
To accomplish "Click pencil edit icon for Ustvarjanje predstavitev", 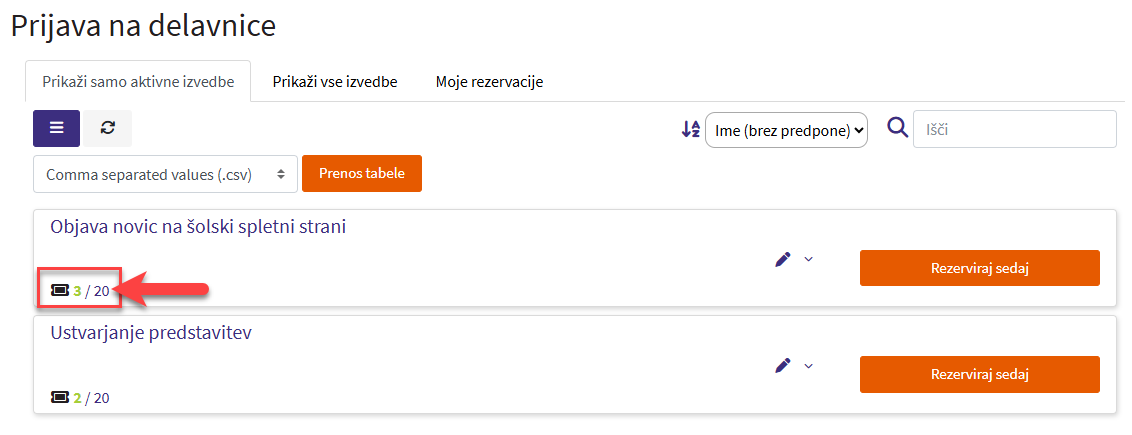I will pyautogui.click(x=783, y=365).
